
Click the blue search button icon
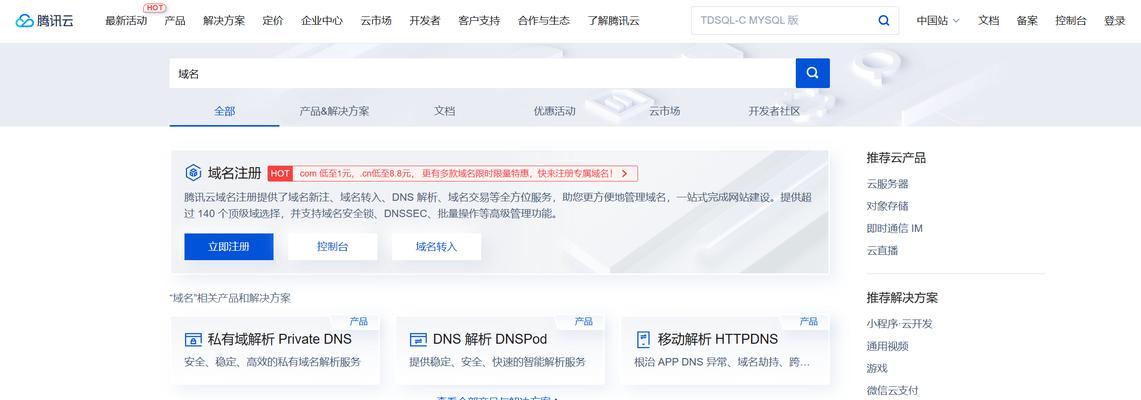[x=812, y=73]
